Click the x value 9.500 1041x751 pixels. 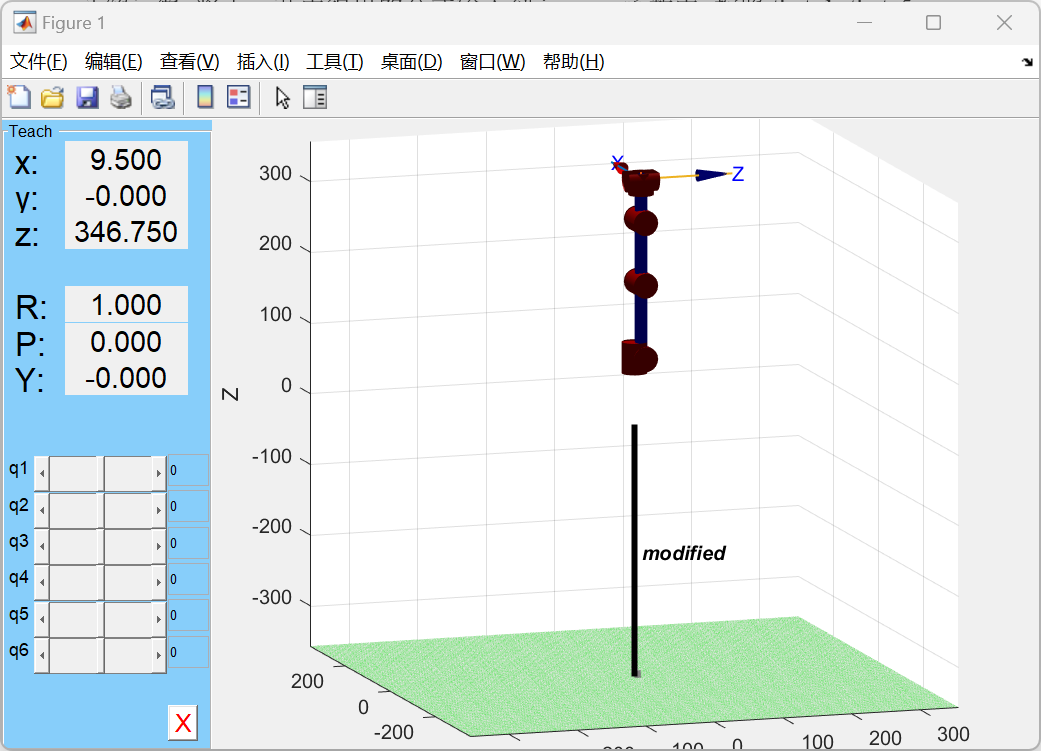point(126,159)
